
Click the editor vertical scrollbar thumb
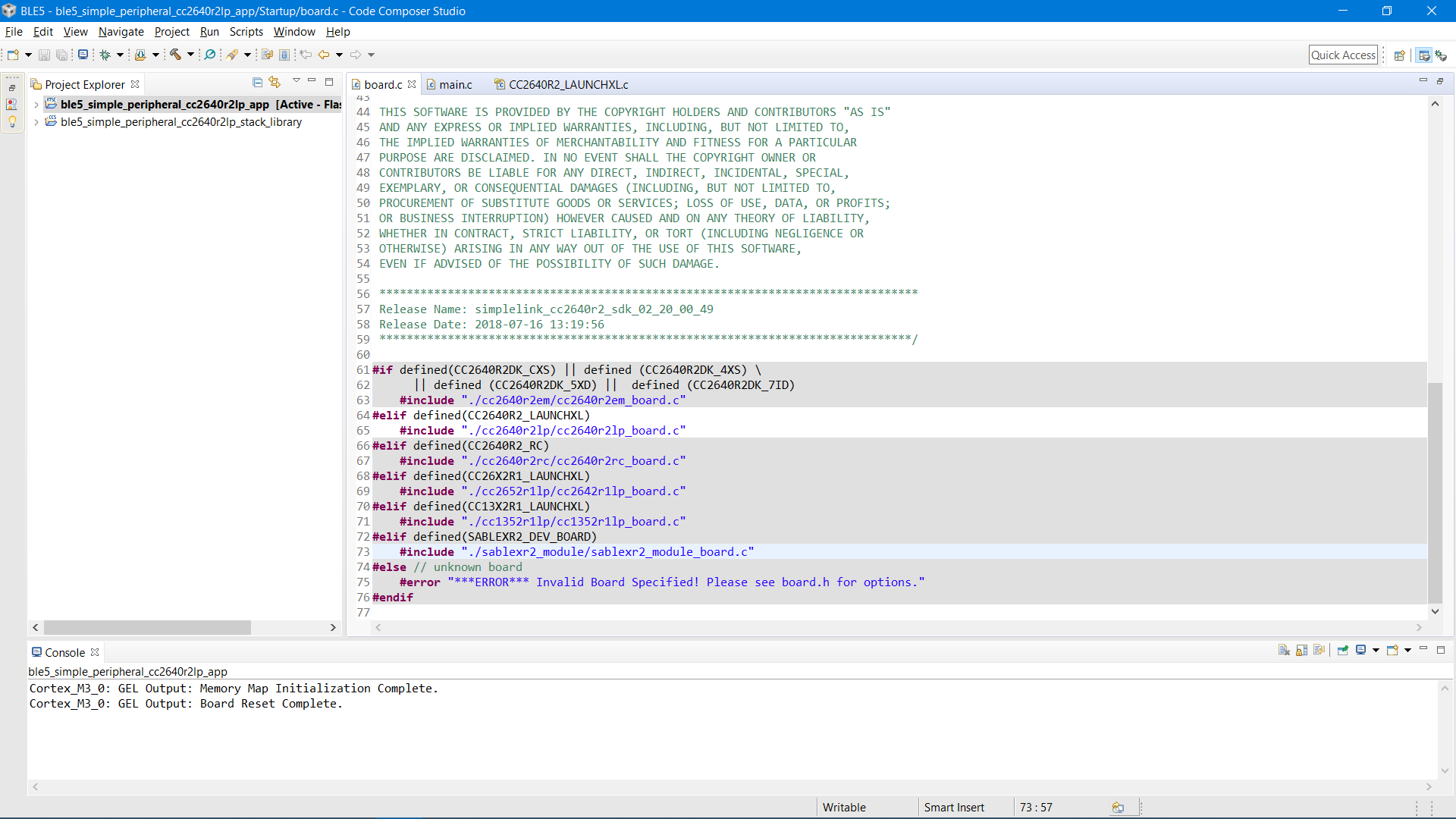click(1435, 493)
